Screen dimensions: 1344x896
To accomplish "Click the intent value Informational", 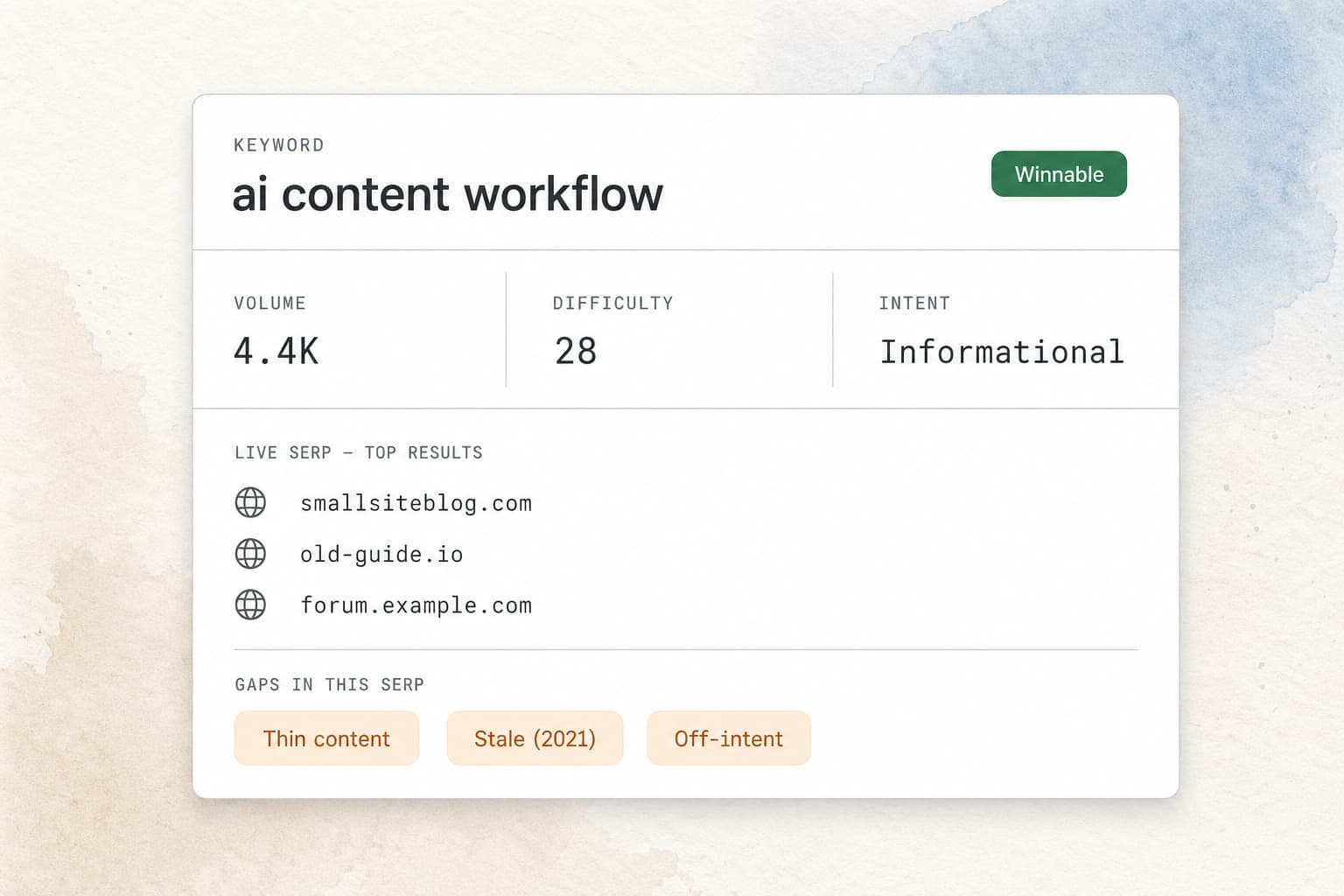I will [1002, 352].
